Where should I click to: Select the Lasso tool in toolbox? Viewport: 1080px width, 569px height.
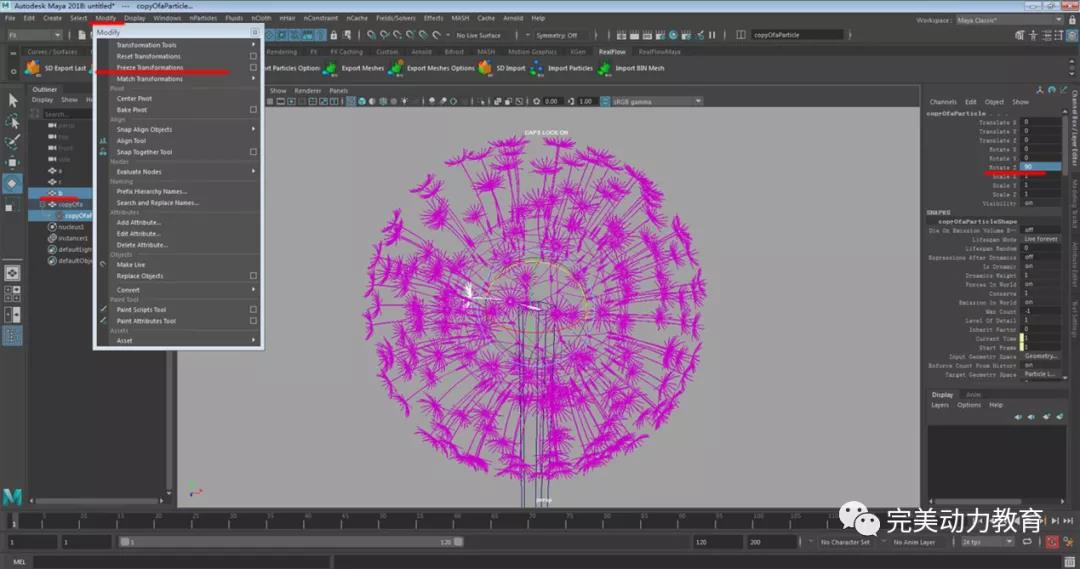(x=13, y=121)
